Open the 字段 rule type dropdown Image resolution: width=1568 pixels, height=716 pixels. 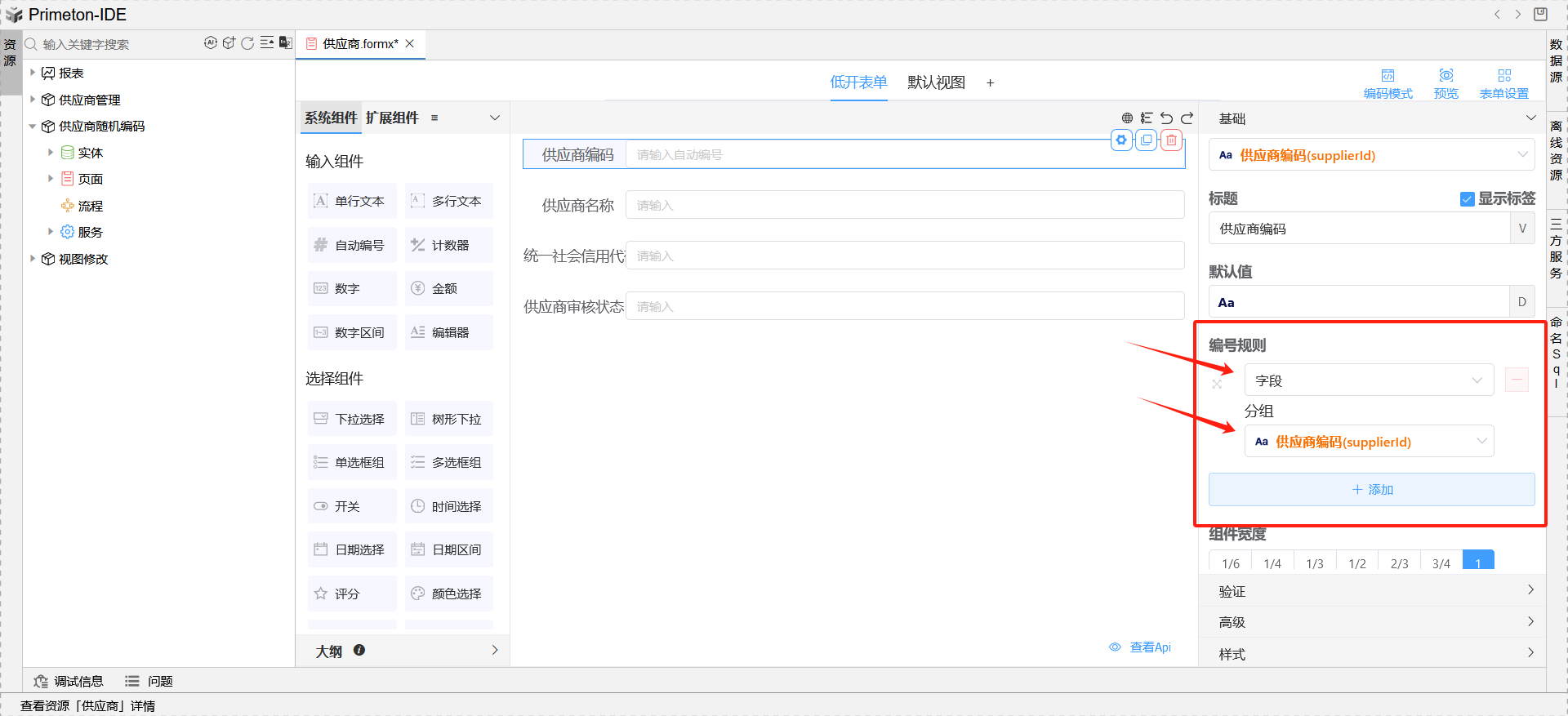1369,380
